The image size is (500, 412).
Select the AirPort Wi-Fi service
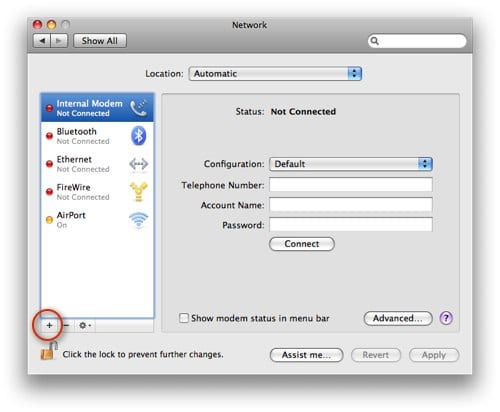tap(97, 220)
